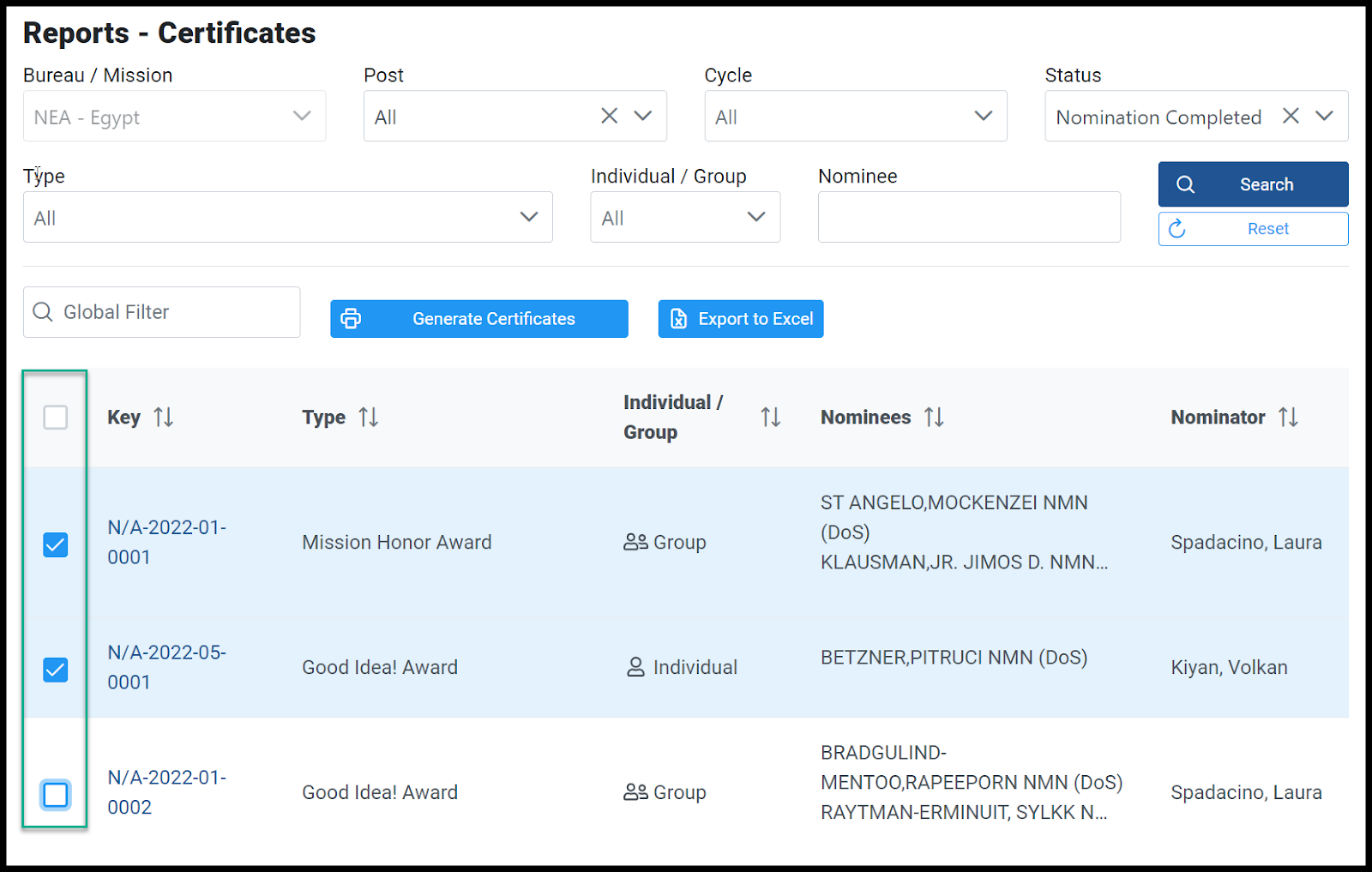Click BETZNER,PITRUCI NMN (DoS) nominee cell
The height and width of the screenshot is (872, 1372).
[x=954, y=658]
